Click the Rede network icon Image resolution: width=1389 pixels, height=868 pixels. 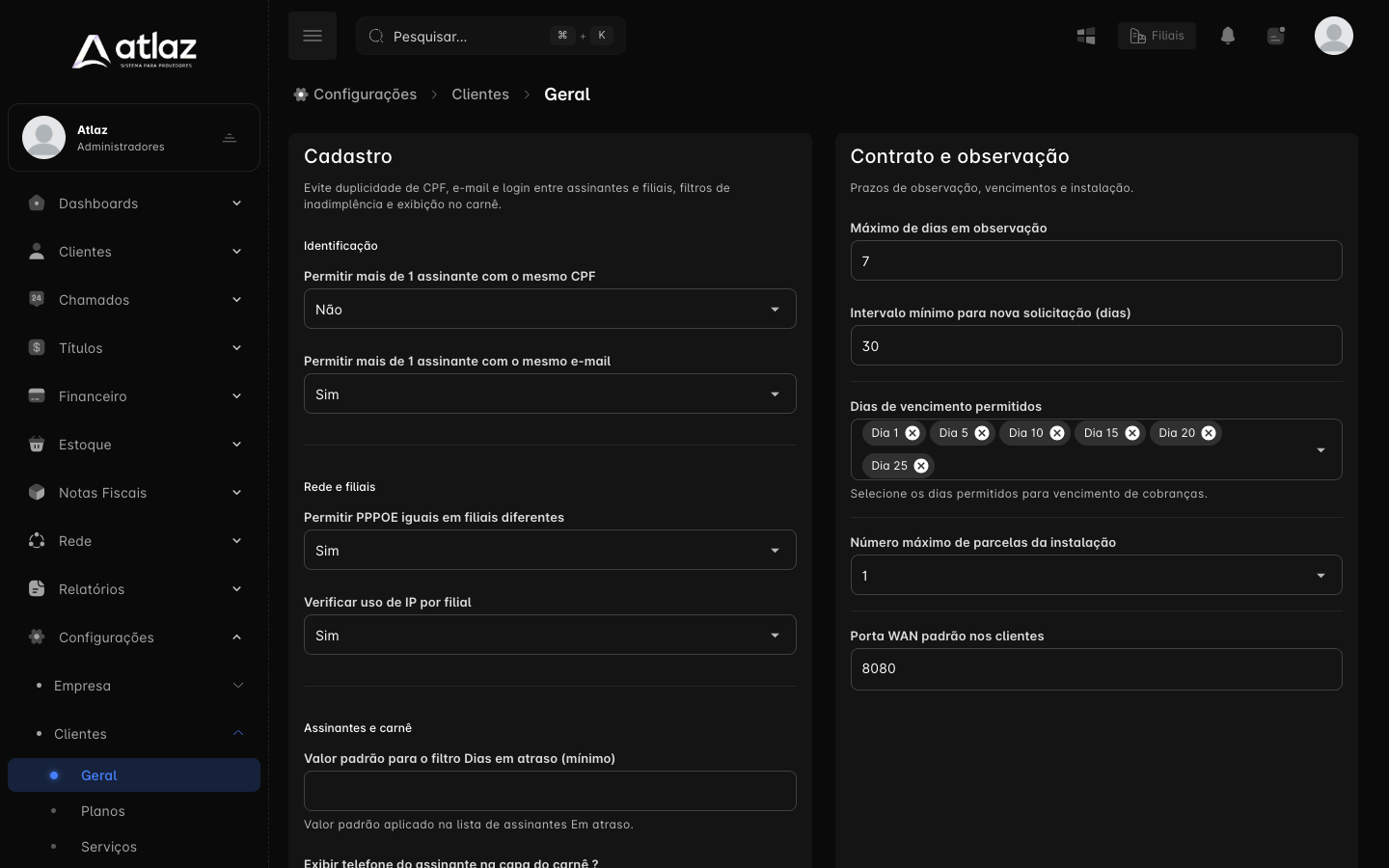(x=37, y=541)
